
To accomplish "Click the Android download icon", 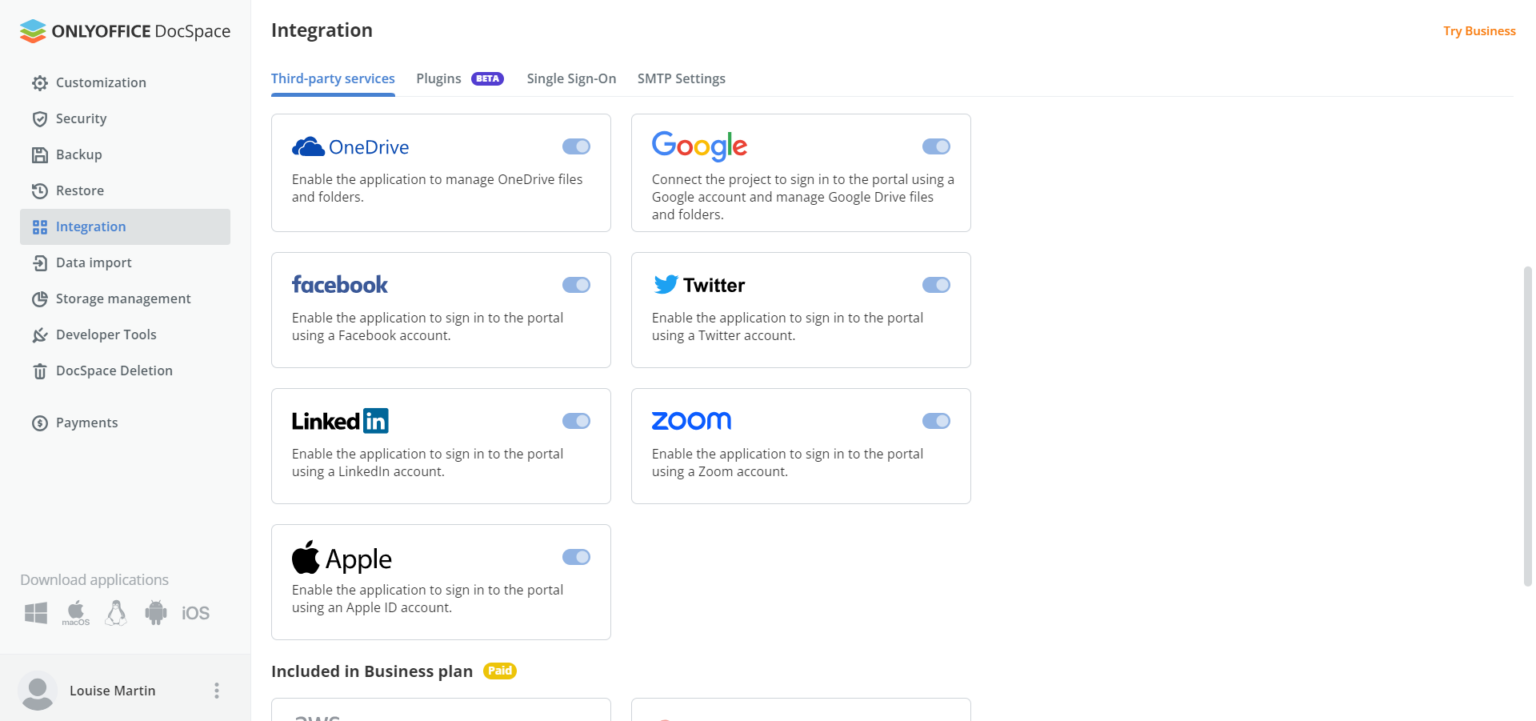I will pyautogui.click(x=156, y=613).
